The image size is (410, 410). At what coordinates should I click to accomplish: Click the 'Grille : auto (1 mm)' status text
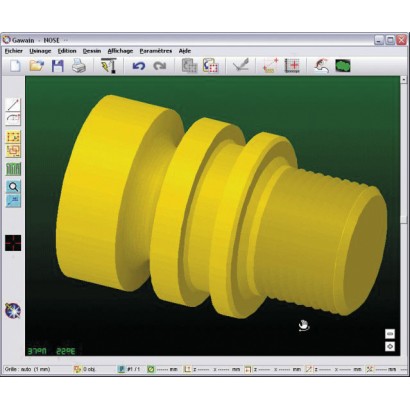pyautogui.click(x=27, y=369)
